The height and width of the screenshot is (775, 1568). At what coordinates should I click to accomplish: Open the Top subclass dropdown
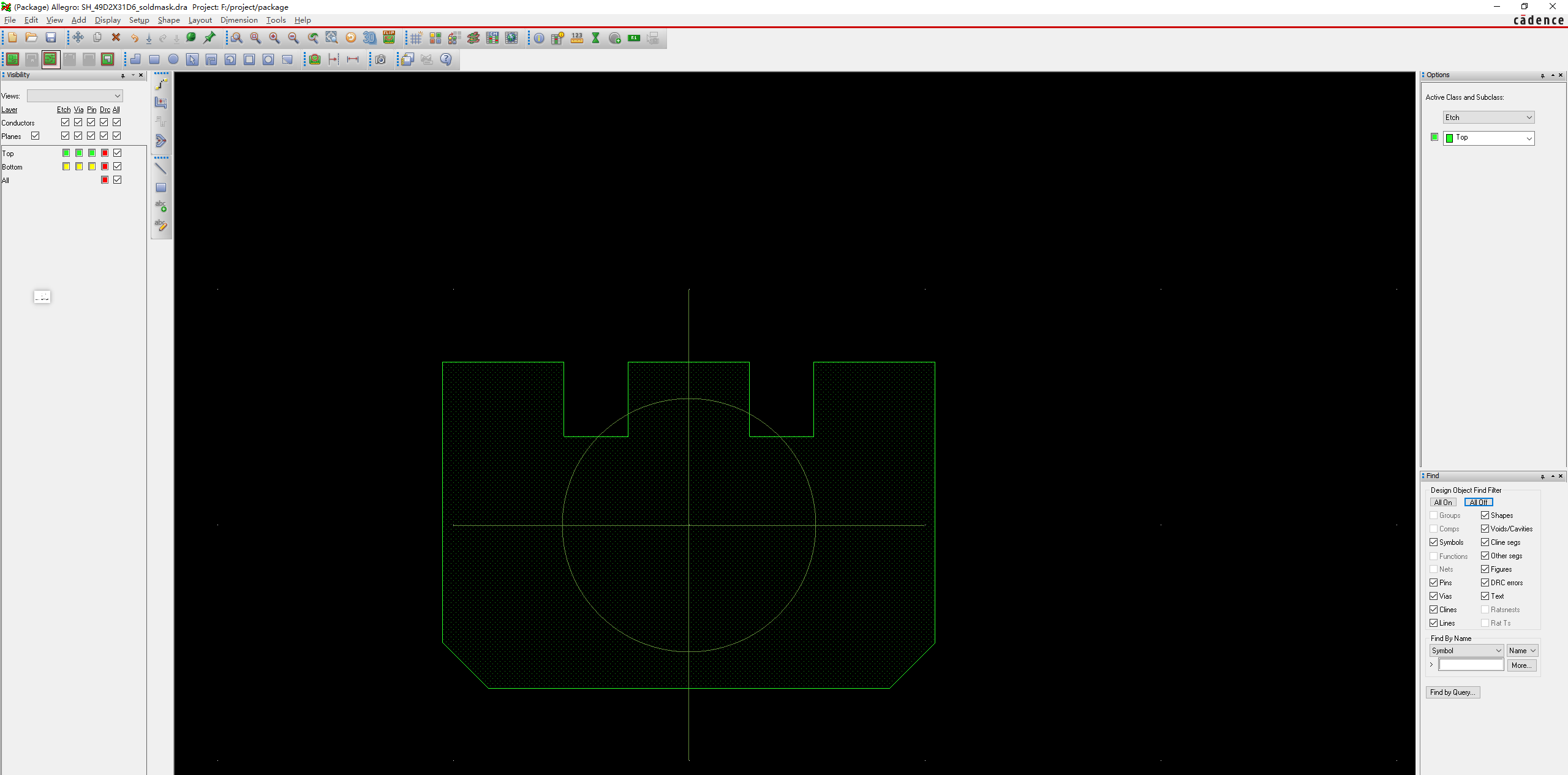pos(1488,138)
